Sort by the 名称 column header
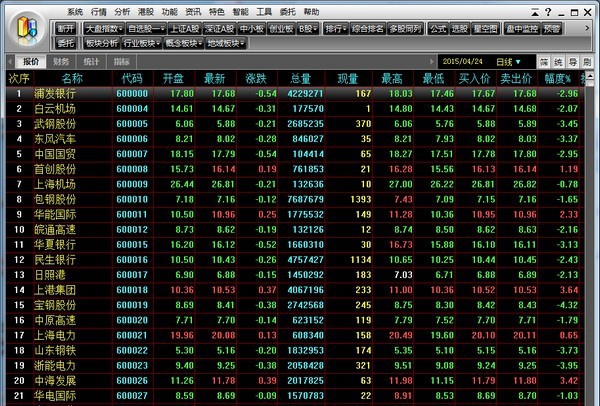This screenshot has width=600, height=406. click(72, 78)
